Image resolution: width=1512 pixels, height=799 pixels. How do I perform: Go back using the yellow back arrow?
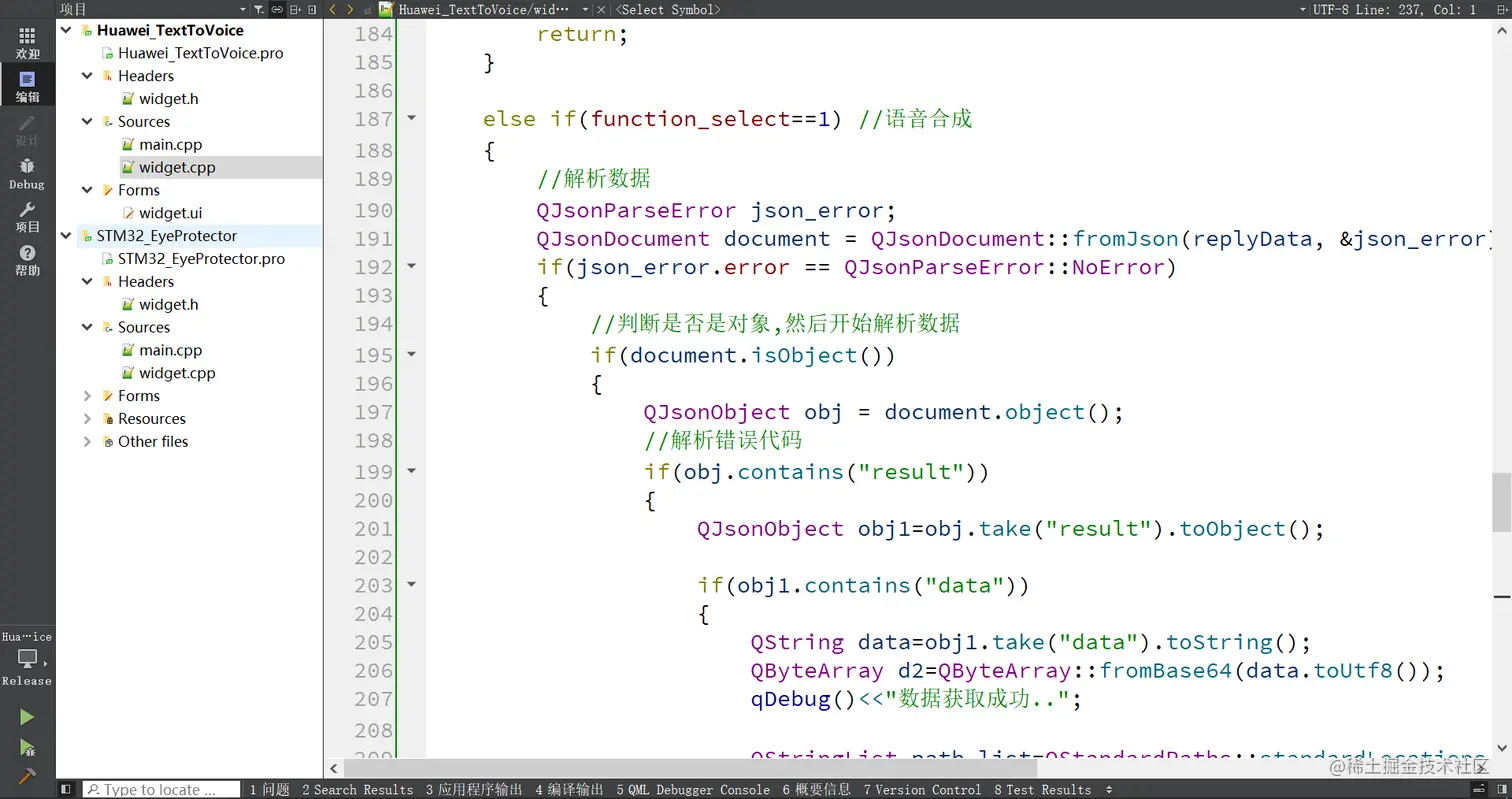coord(333,9)
